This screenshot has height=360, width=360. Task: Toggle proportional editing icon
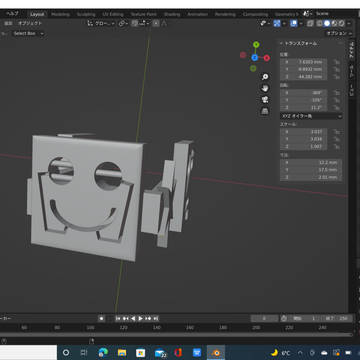(156, 23)
